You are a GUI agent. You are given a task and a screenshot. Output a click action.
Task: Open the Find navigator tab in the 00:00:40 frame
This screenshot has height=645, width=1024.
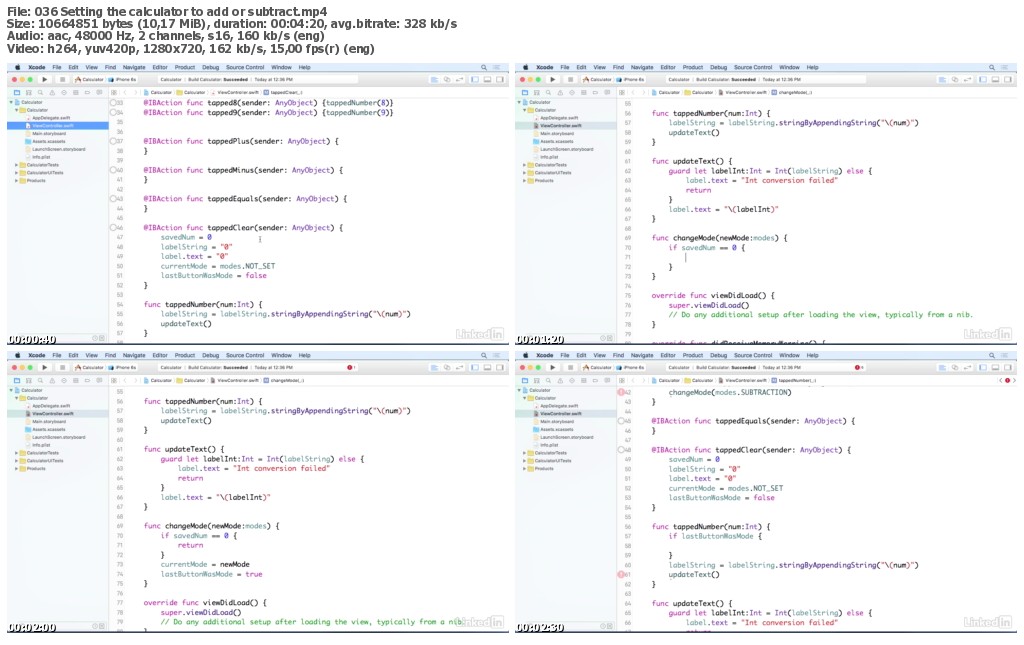coord(40,93)
